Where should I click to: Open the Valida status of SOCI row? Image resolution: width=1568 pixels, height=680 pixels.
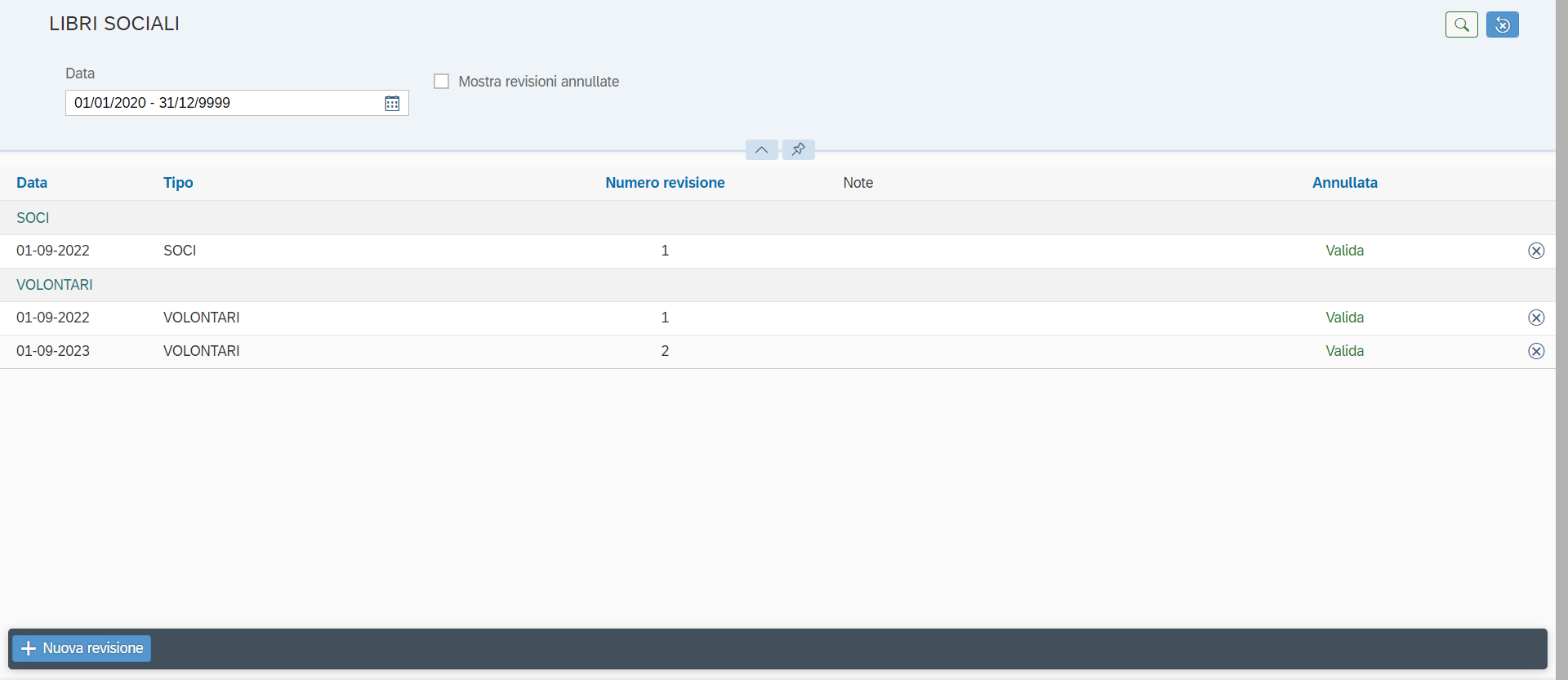point(1344,251)
